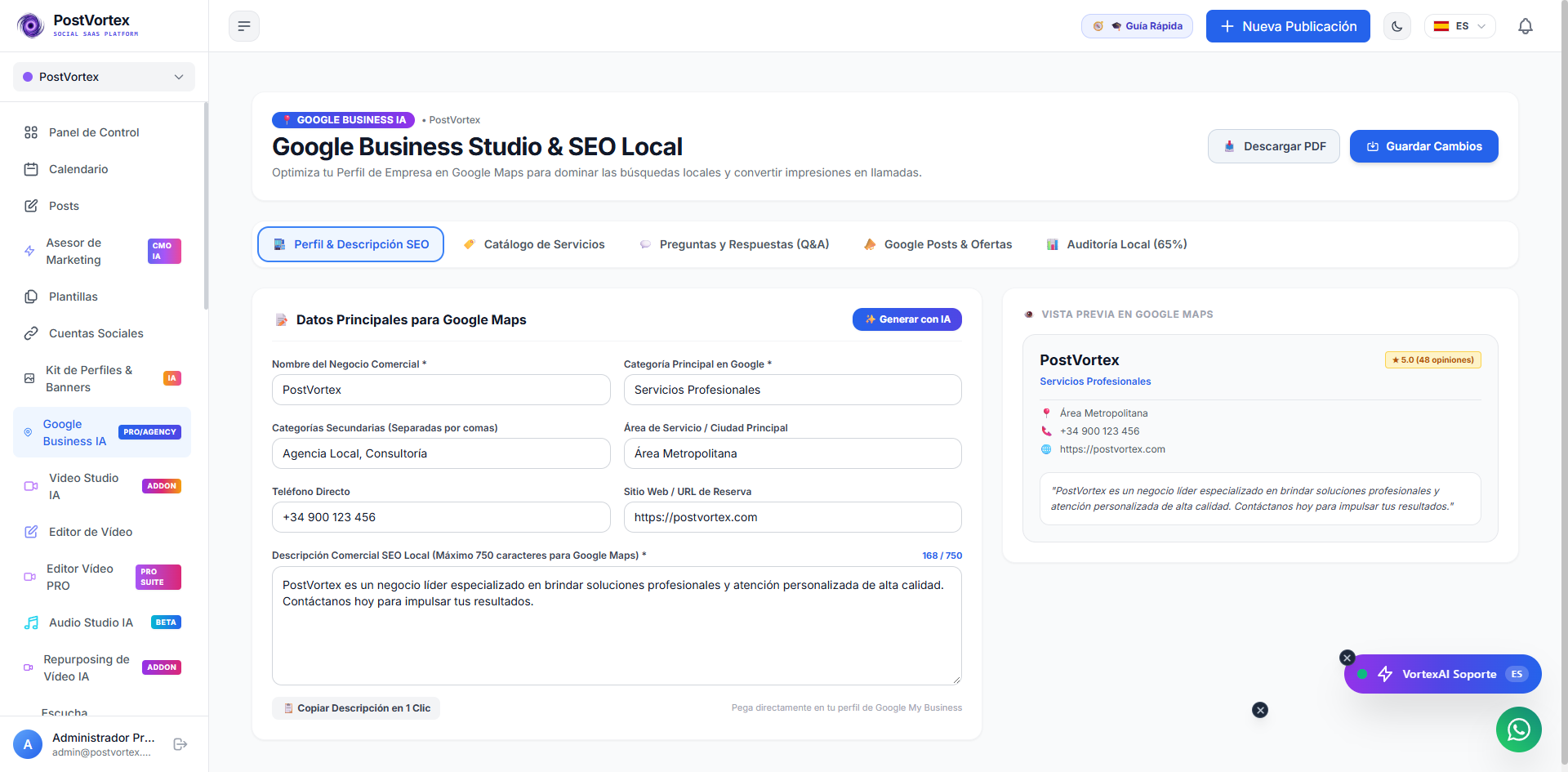
Task: Click Descargar PDF button
Action: click(1274, 146)
